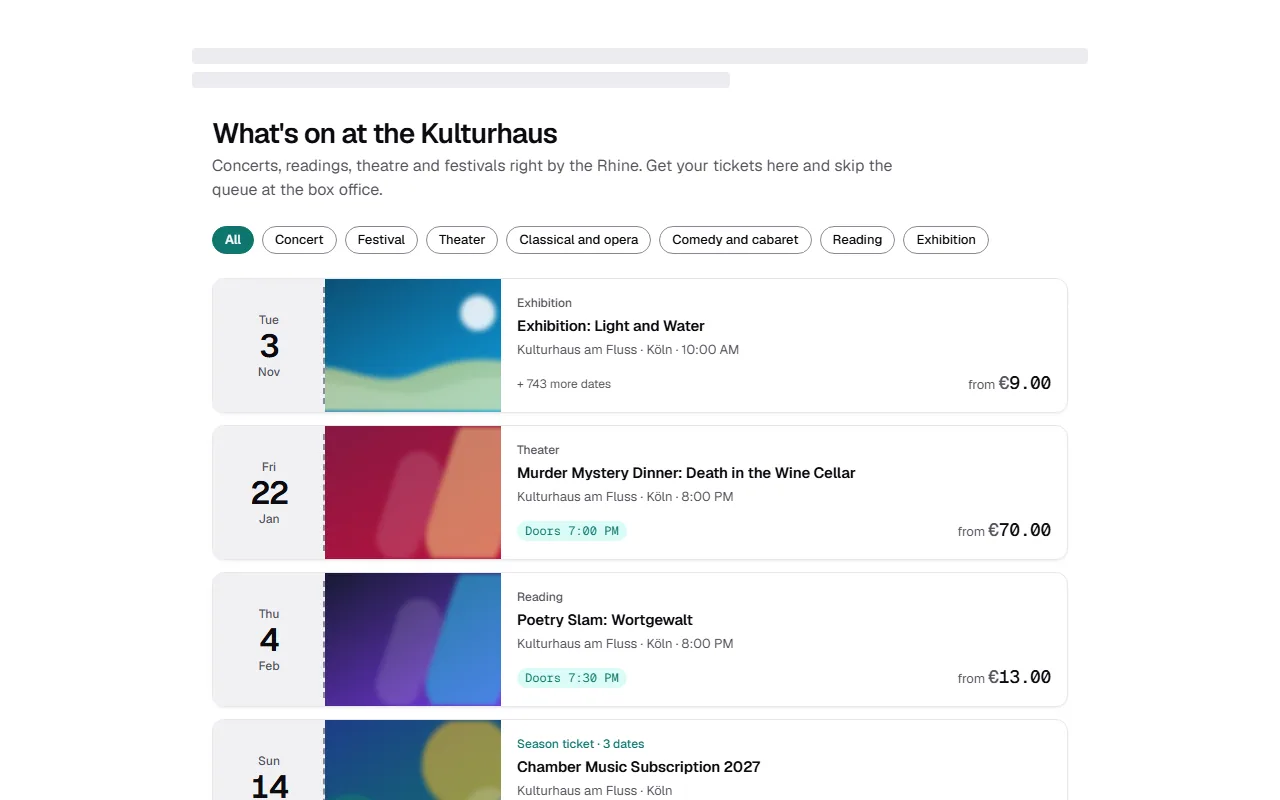Show only Exhibition events in filter bar

(x=946, y=240)
